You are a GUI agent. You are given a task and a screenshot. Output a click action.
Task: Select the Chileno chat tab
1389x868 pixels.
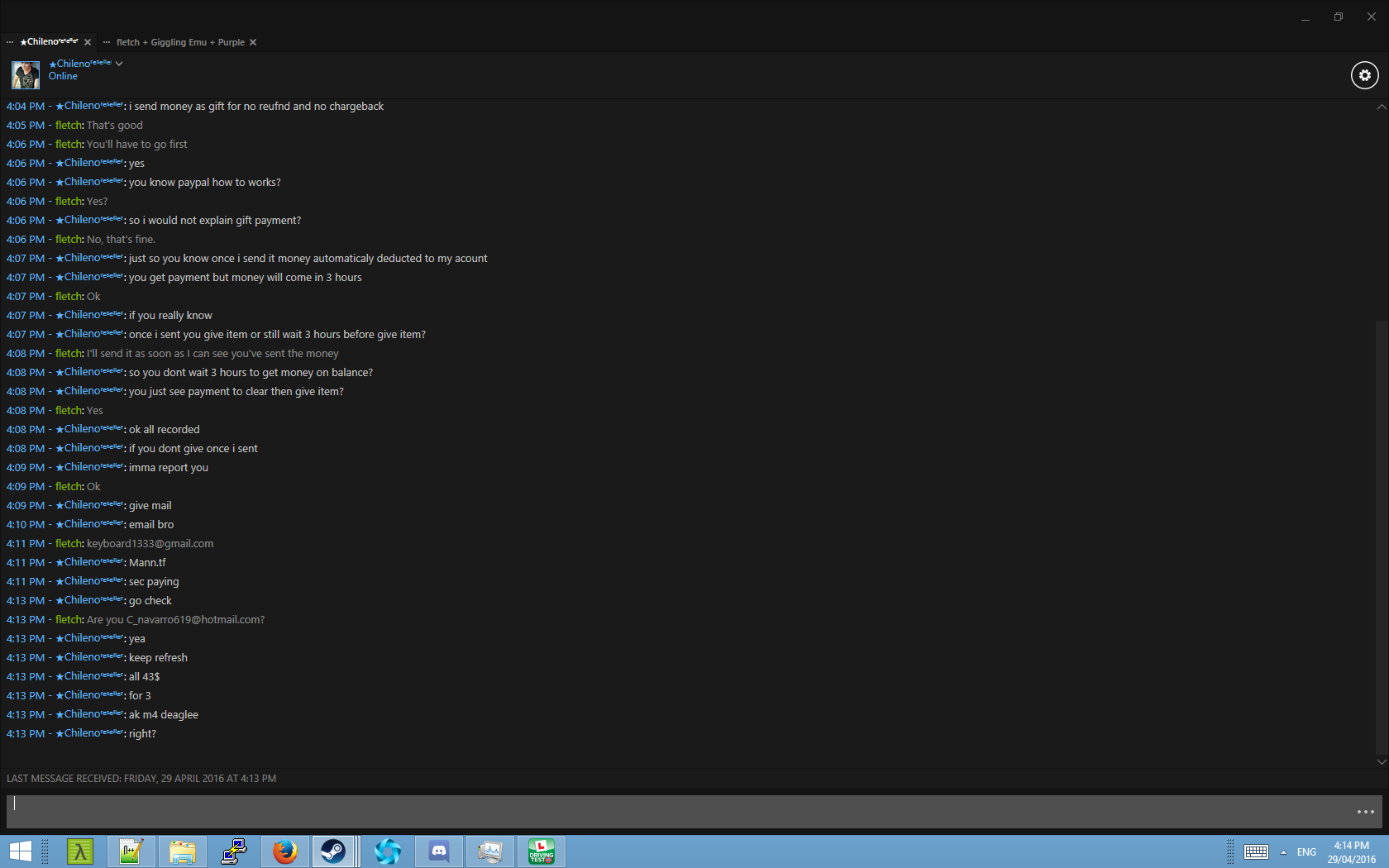click(49, 42)
